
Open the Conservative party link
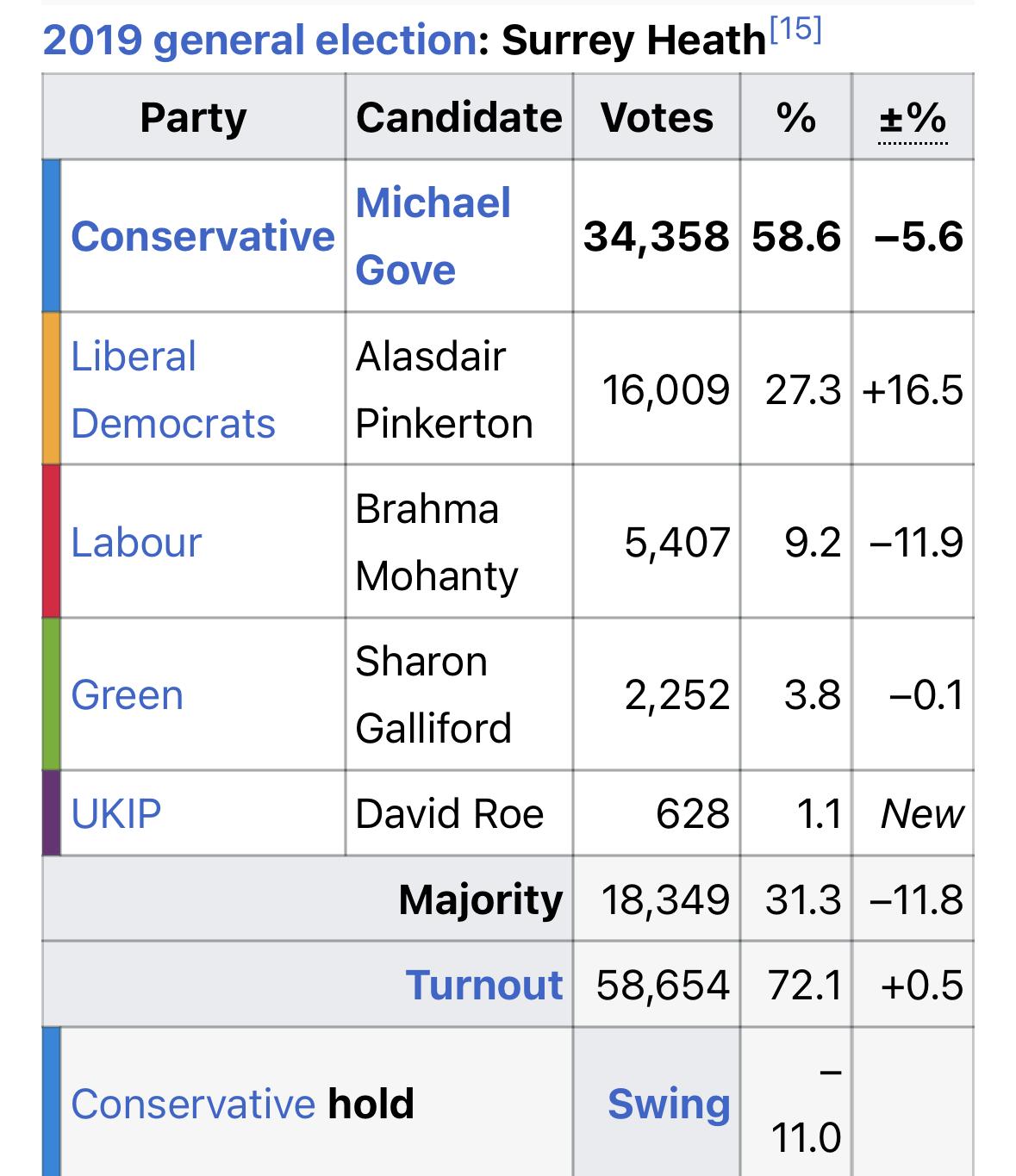coord(203,236)
